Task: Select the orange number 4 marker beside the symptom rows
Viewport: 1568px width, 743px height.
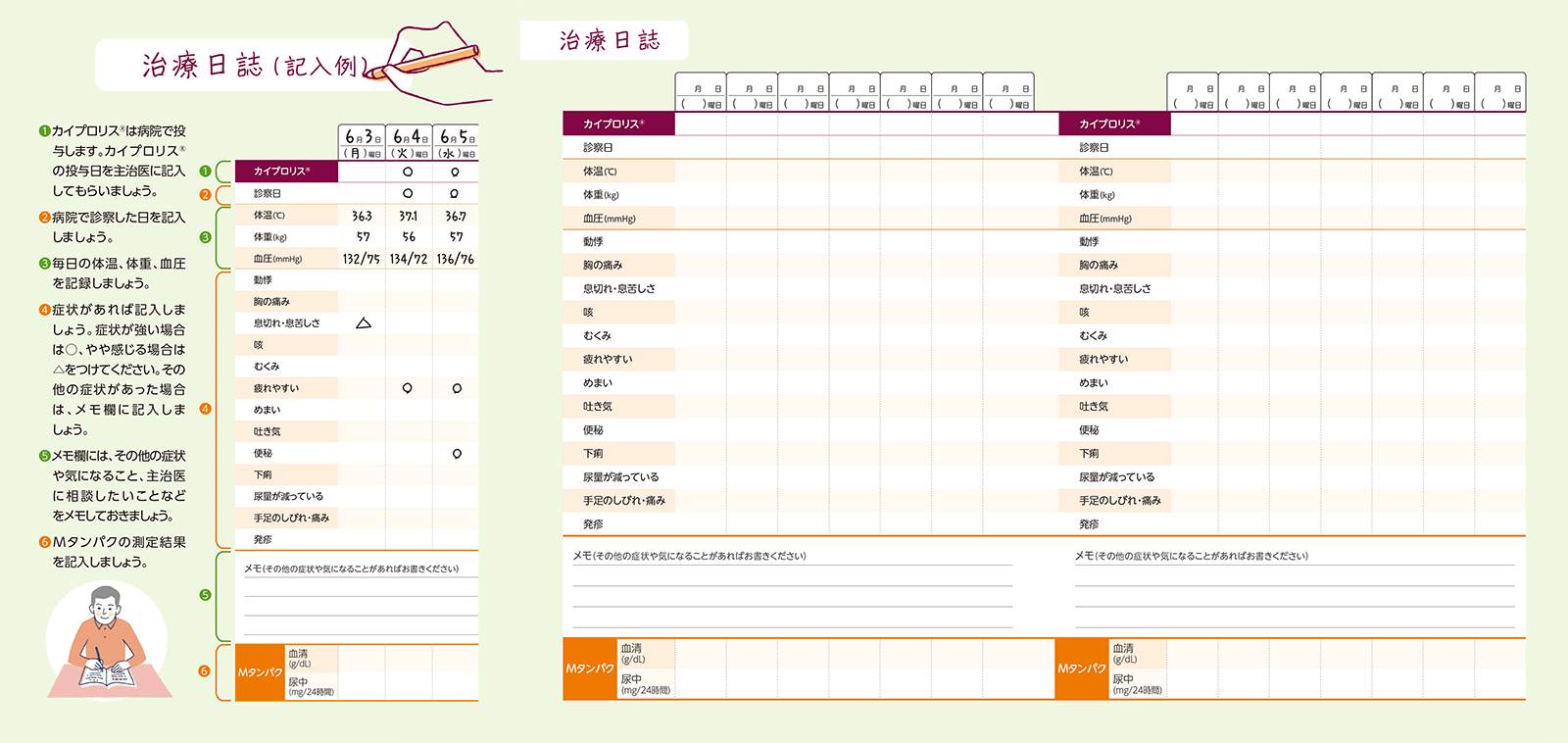Action: [x=205, y=409]
